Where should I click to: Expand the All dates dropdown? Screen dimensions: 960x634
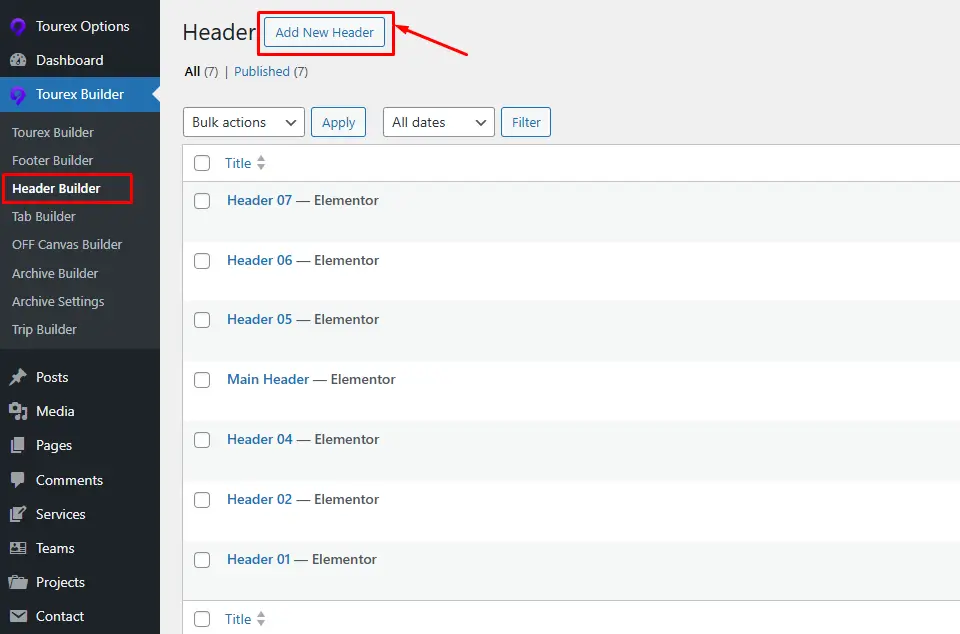438,122
